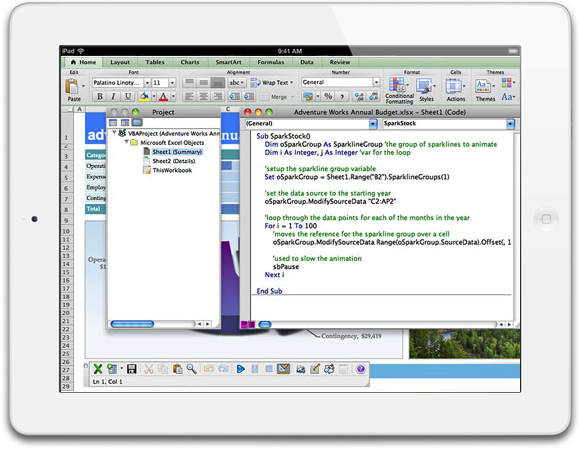Click the Find magnifier icon
The width and height of the screenshot is (580, 450).
pos(191,369)
